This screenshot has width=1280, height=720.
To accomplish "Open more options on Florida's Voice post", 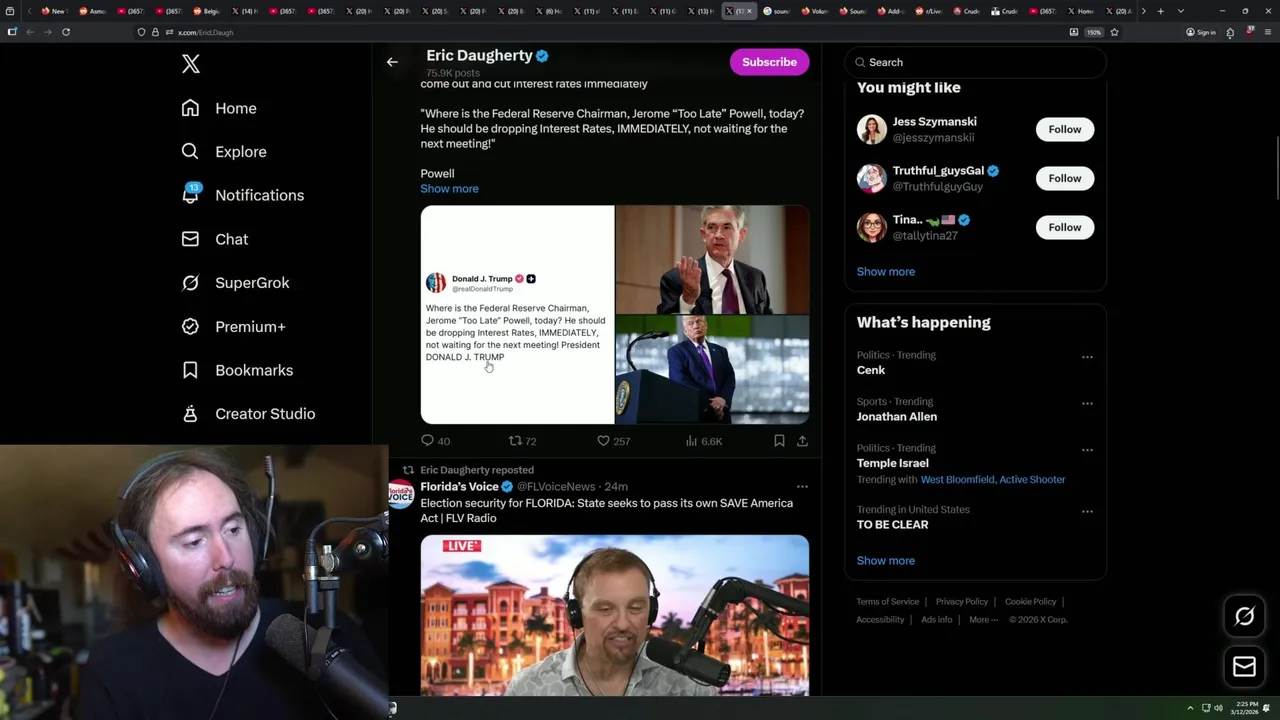I will (802, 487).
